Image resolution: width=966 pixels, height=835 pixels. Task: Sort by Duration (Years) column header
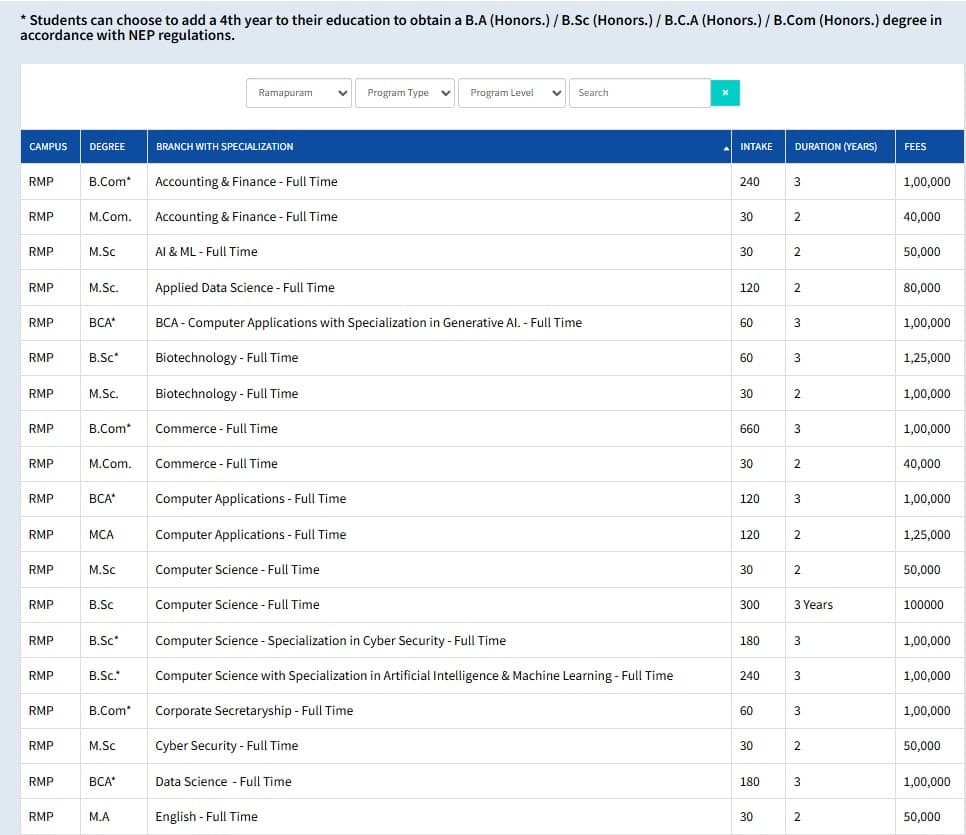(x=835, y=147)
